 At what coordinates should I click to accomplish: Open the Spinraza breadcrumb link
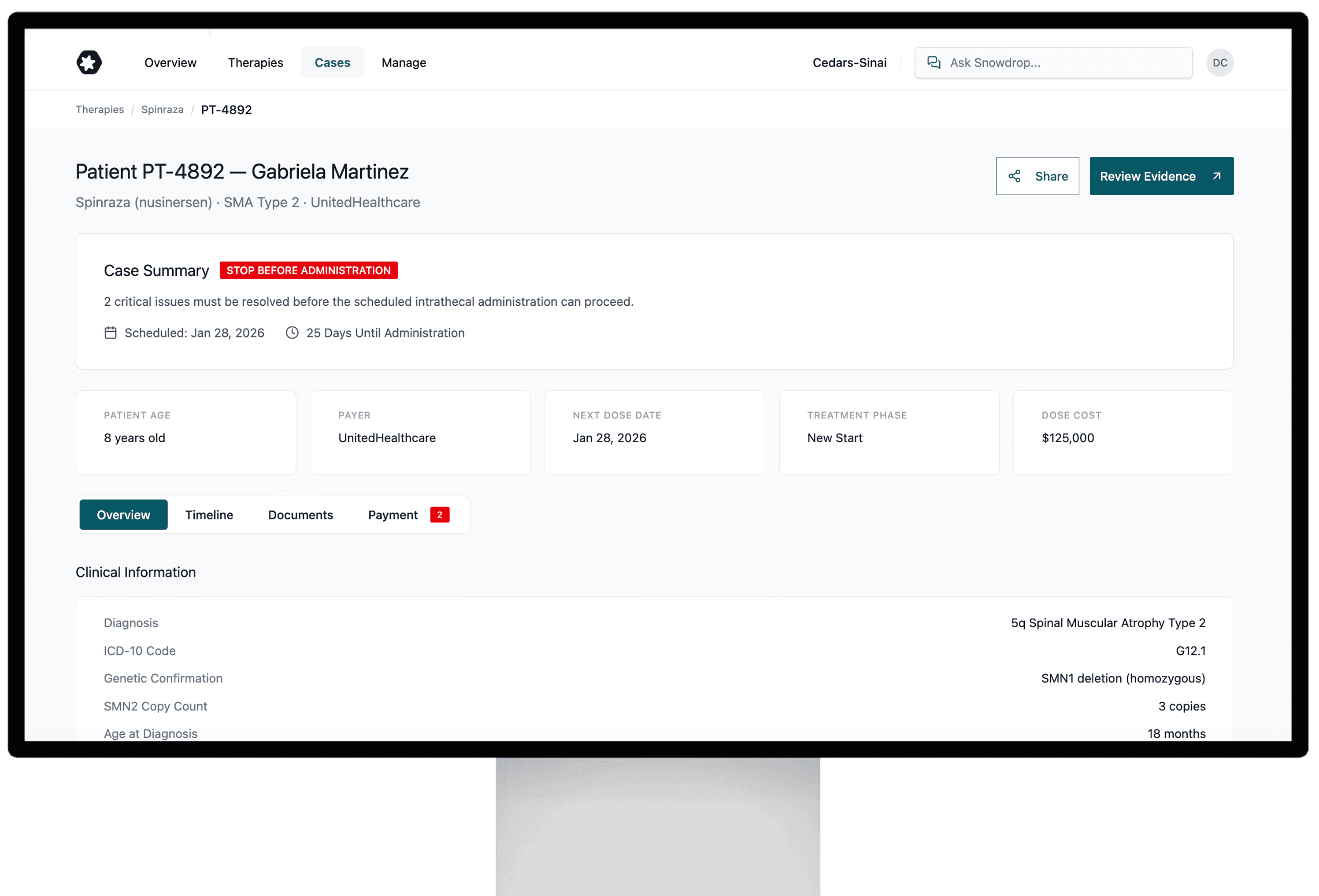[162, 110]
